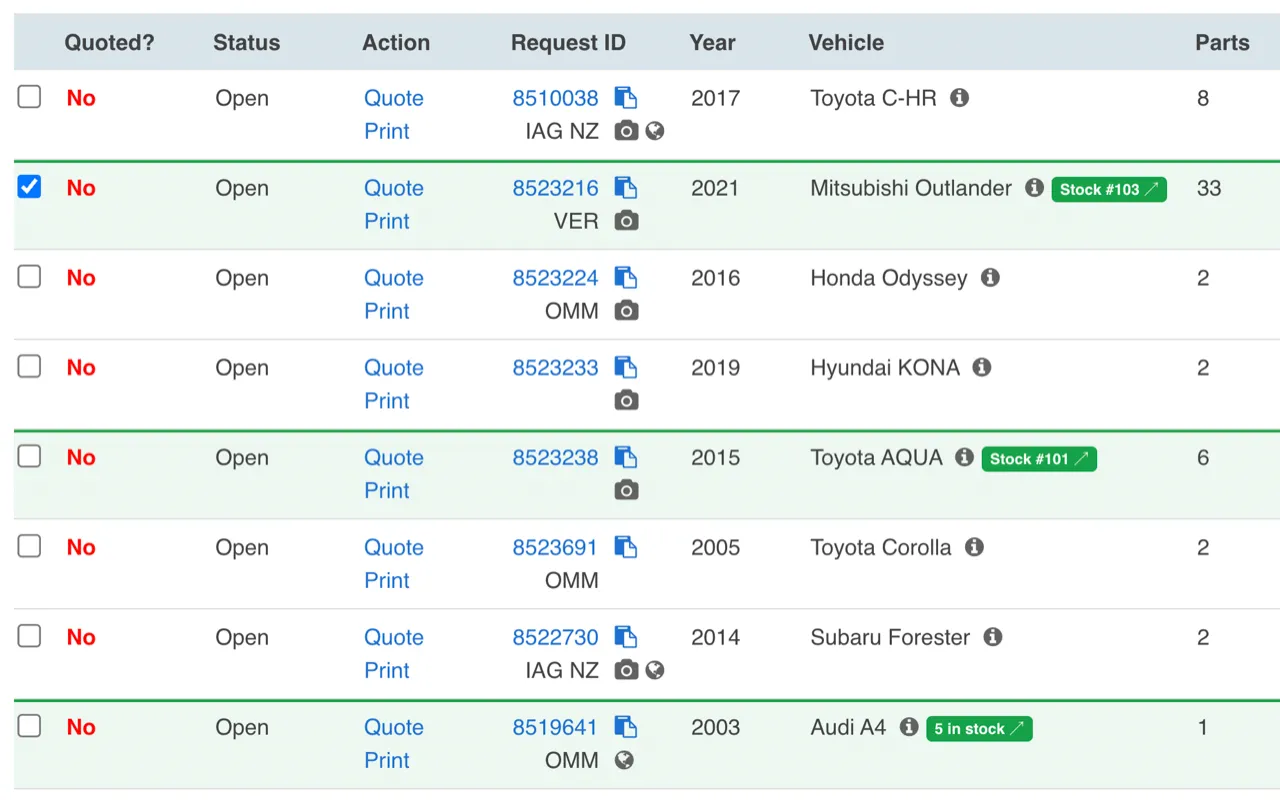Open camera photos for Toyota AQUA request
This screenshot has width=1280, height=800.
coord(626,491)
